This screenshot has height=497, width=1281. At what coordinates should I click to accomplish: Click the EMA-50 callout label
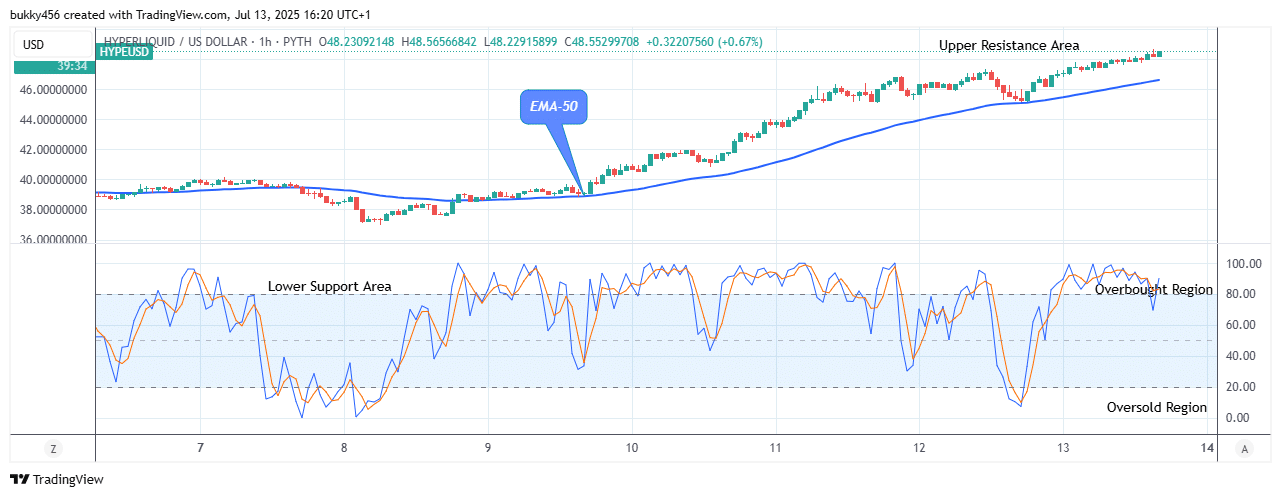point(553,106)
